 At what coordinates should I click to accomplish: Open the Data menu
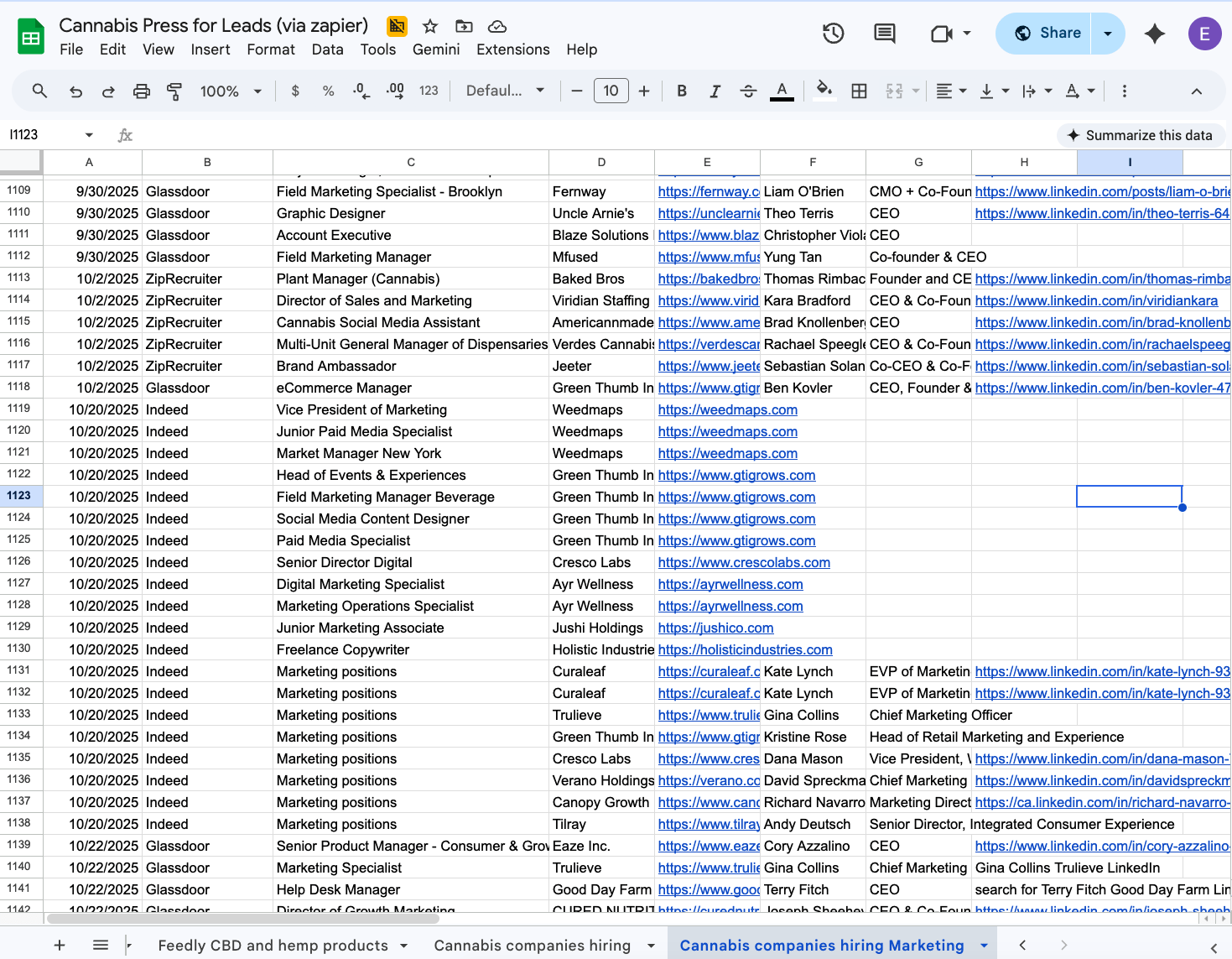[328, 50]
